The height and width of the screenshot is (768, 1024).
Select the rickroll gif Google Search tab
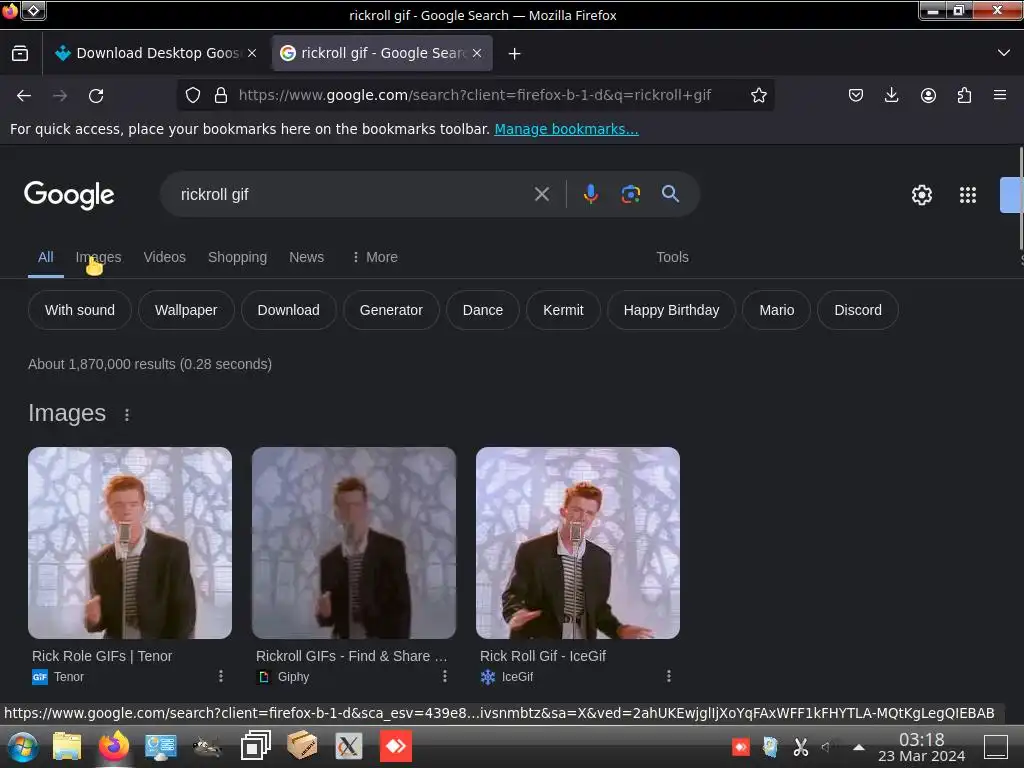point(382,53)
